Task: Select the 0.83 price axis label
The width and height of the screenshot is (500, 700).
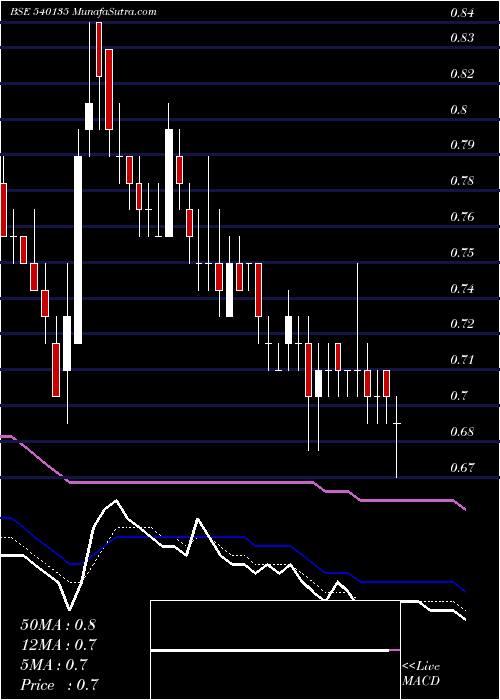Action: point(462,38)
